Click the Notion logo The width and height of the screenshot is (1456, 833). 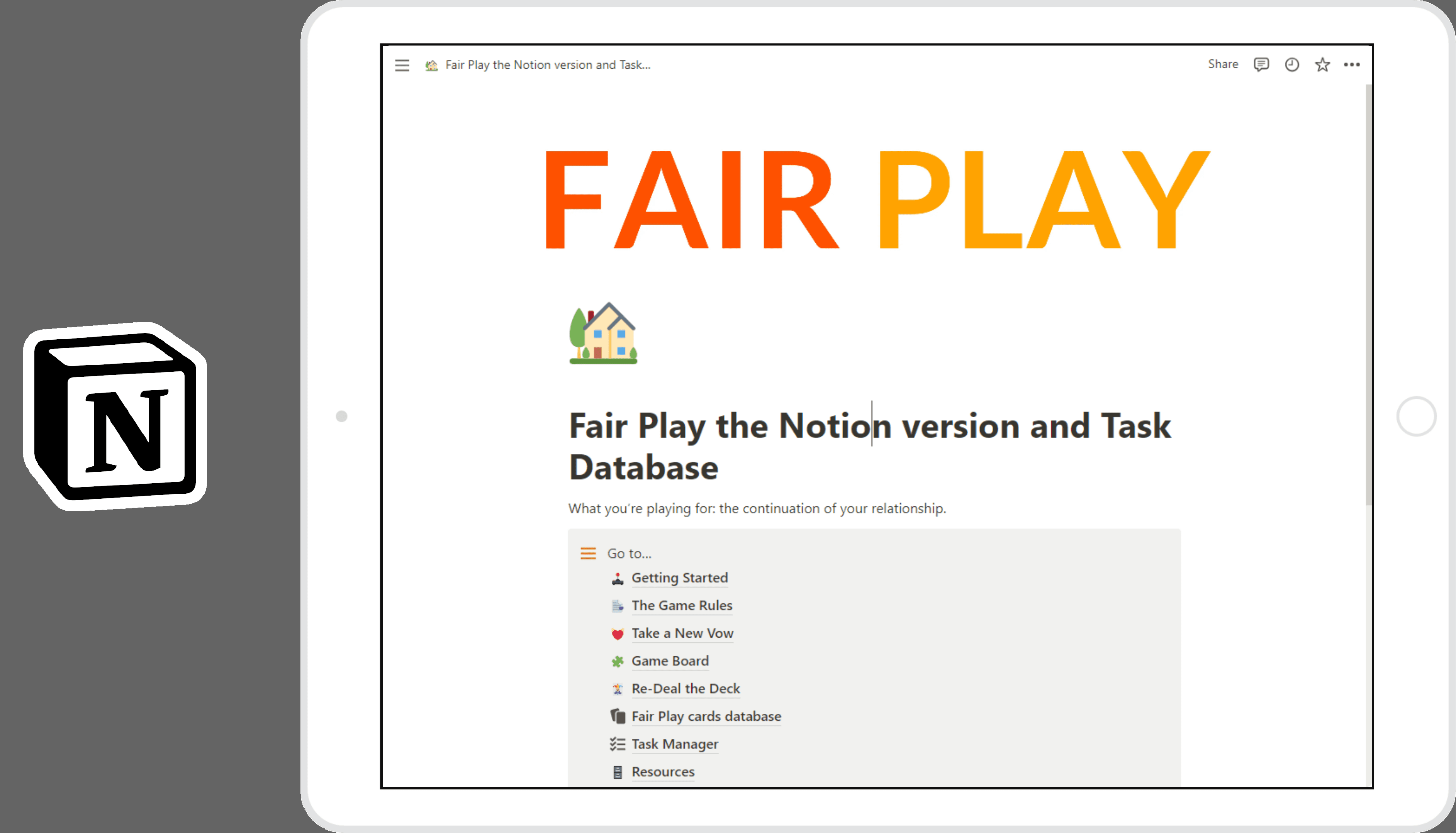(115, 416)
